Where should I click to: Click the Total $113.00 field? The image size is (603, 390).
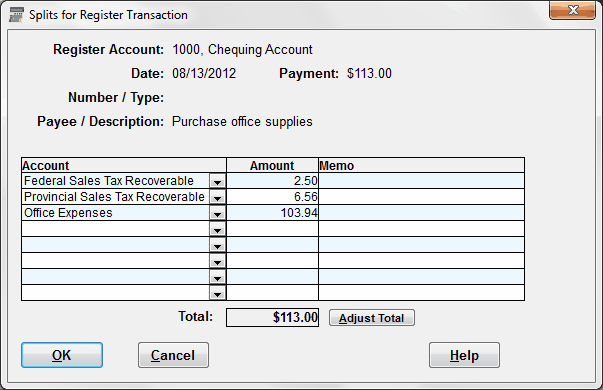[x=273, y=317]
